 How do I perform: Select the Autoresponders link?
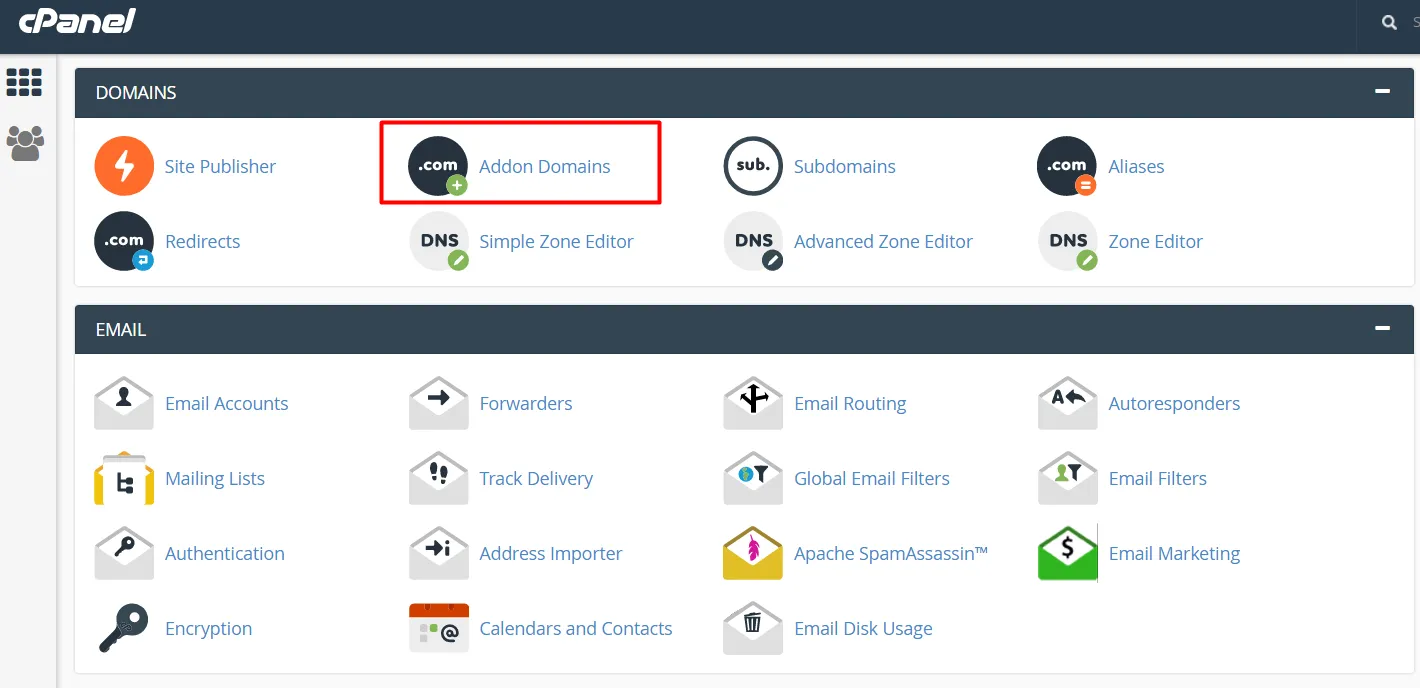(1174, 404)
